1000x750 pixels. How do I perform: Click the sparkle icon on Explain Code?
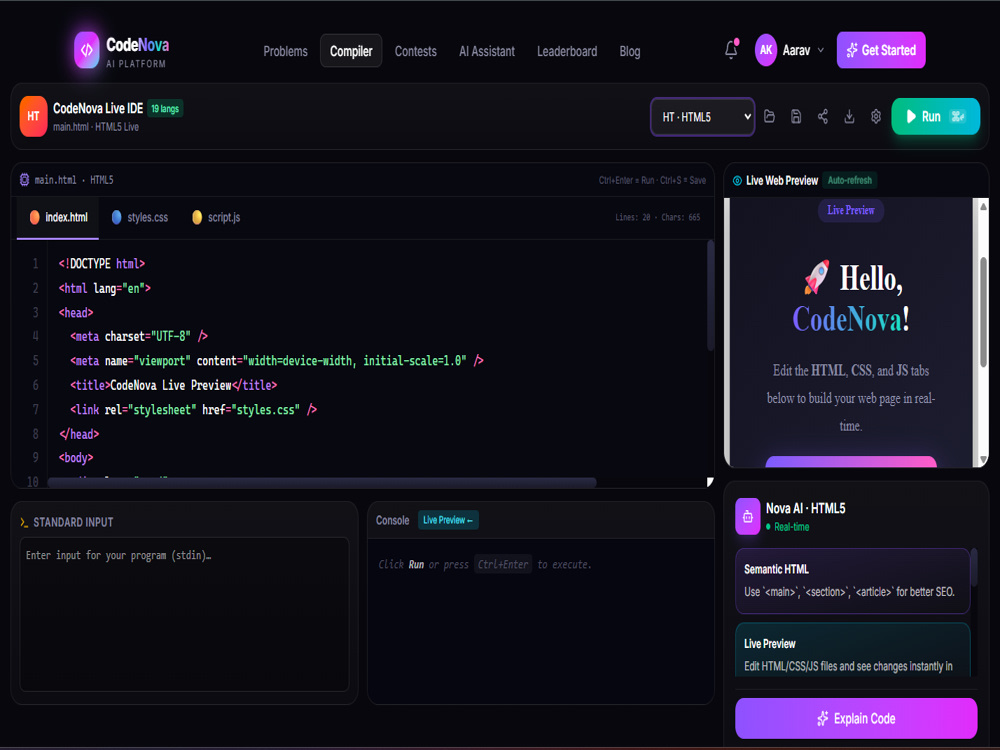823,719
